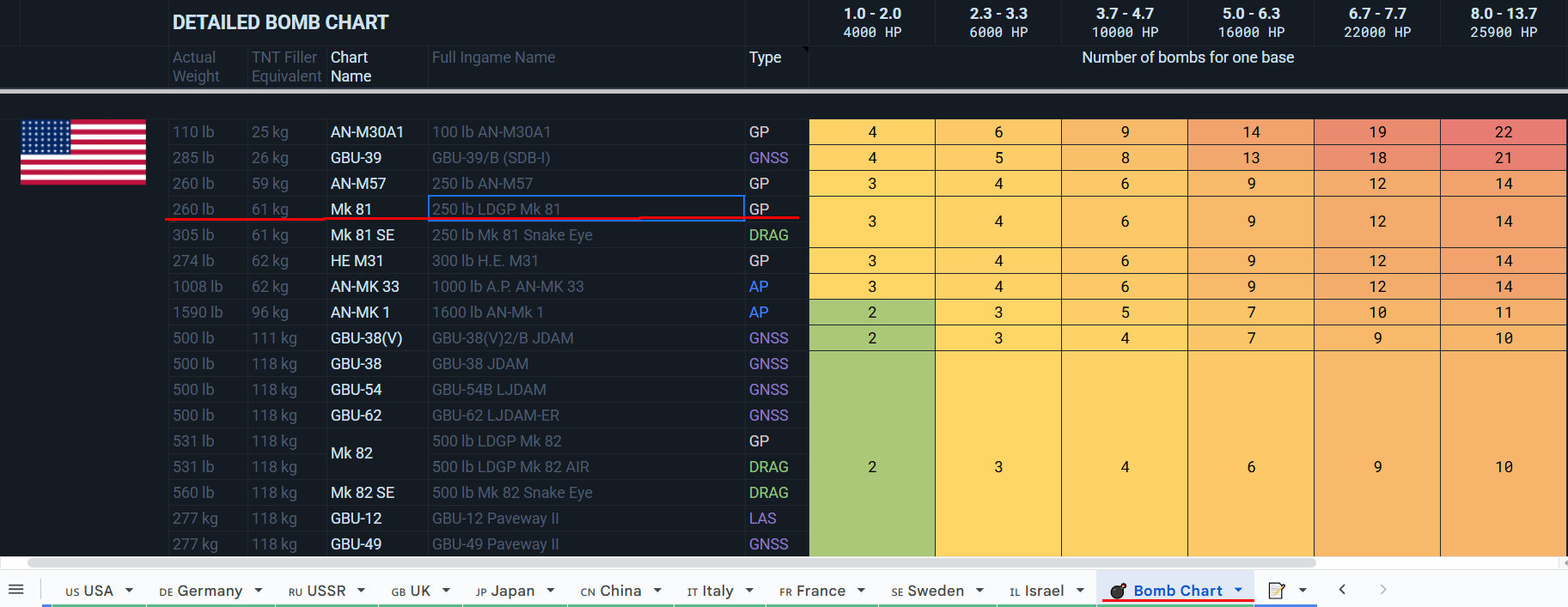Select '500 lb Mk 82 Snake Eye' cell

point(586,493)
